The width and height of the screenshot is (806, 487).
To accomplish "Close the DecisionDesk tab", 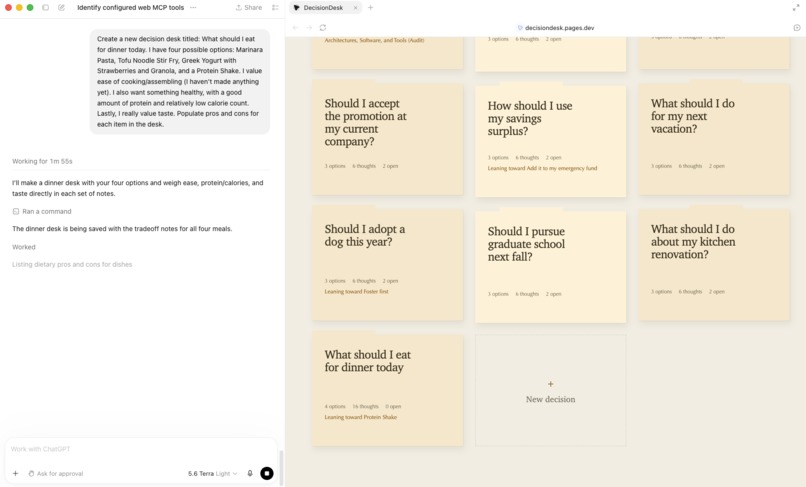I will click(355, 8).
